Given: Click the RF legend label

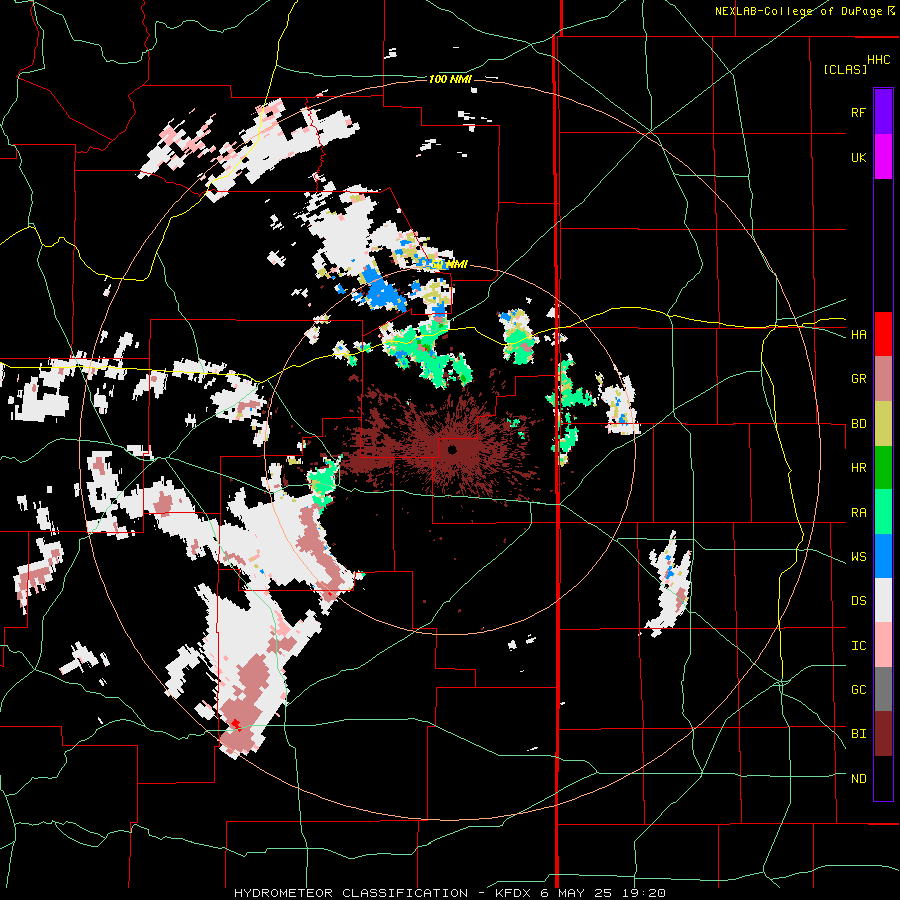Looking at the screenshot, I should tap(858, 112).
